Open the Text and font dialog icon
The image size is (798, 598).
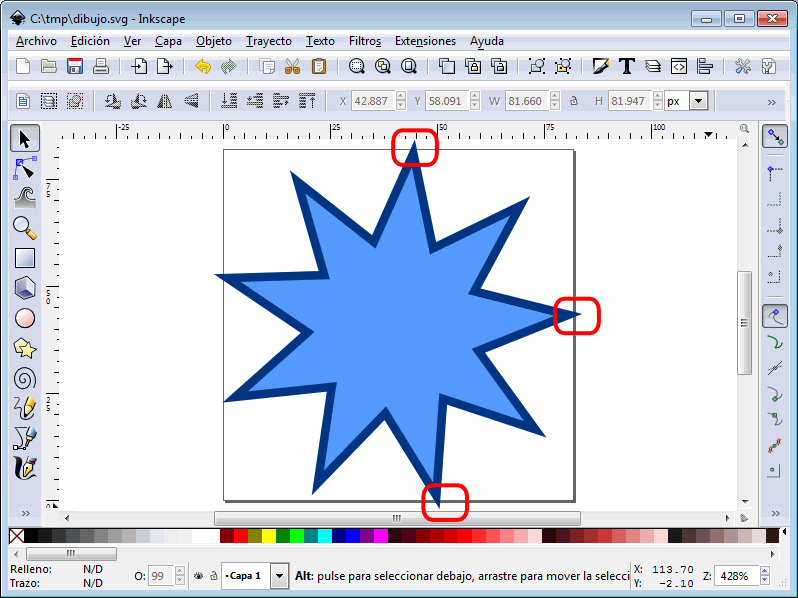627,67
